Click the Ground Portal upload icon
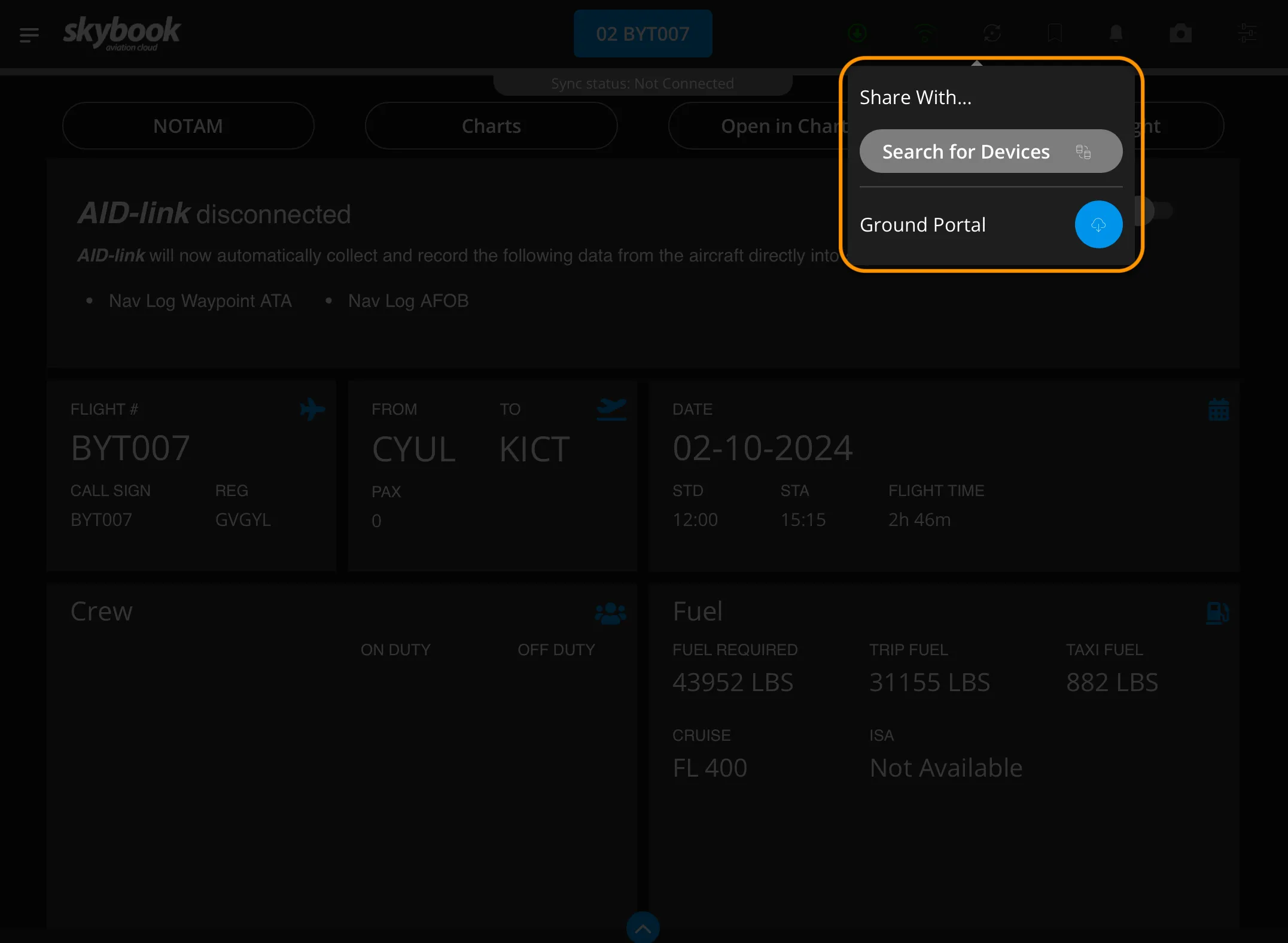 click(1098, 224)
